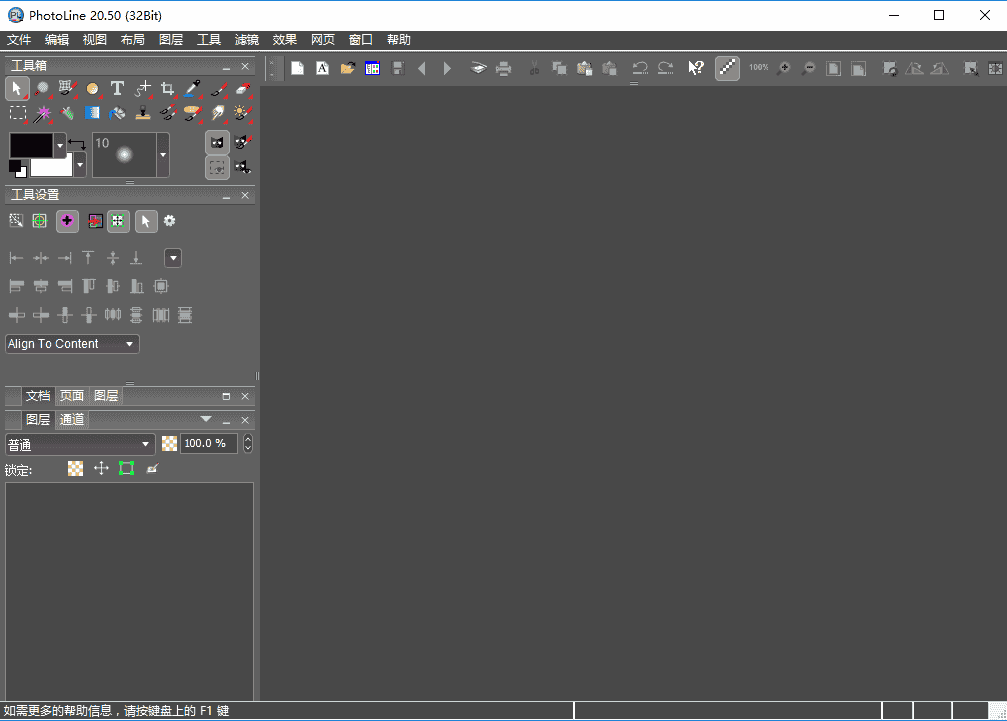Open the brush preset dropdown arrow

(x=163, y=155)
